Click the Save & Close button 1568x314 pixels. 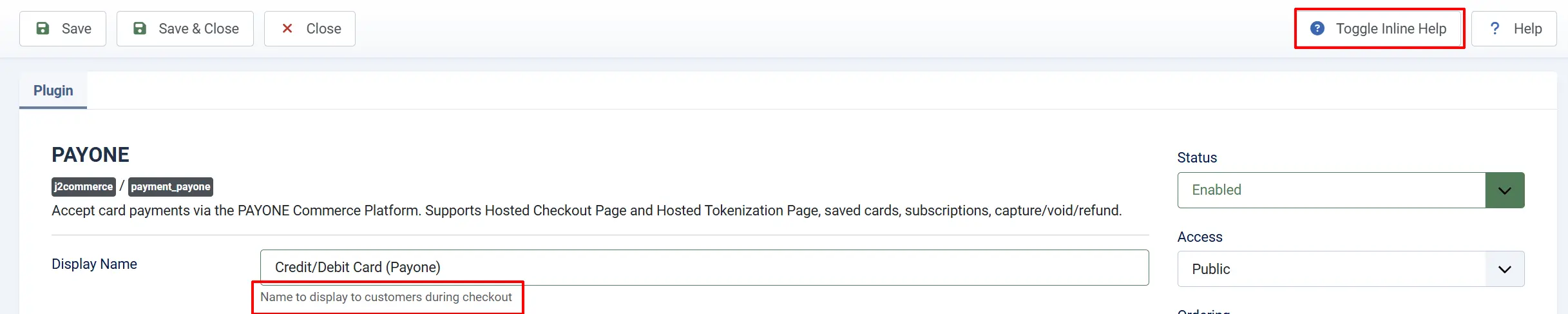(185, 28)
